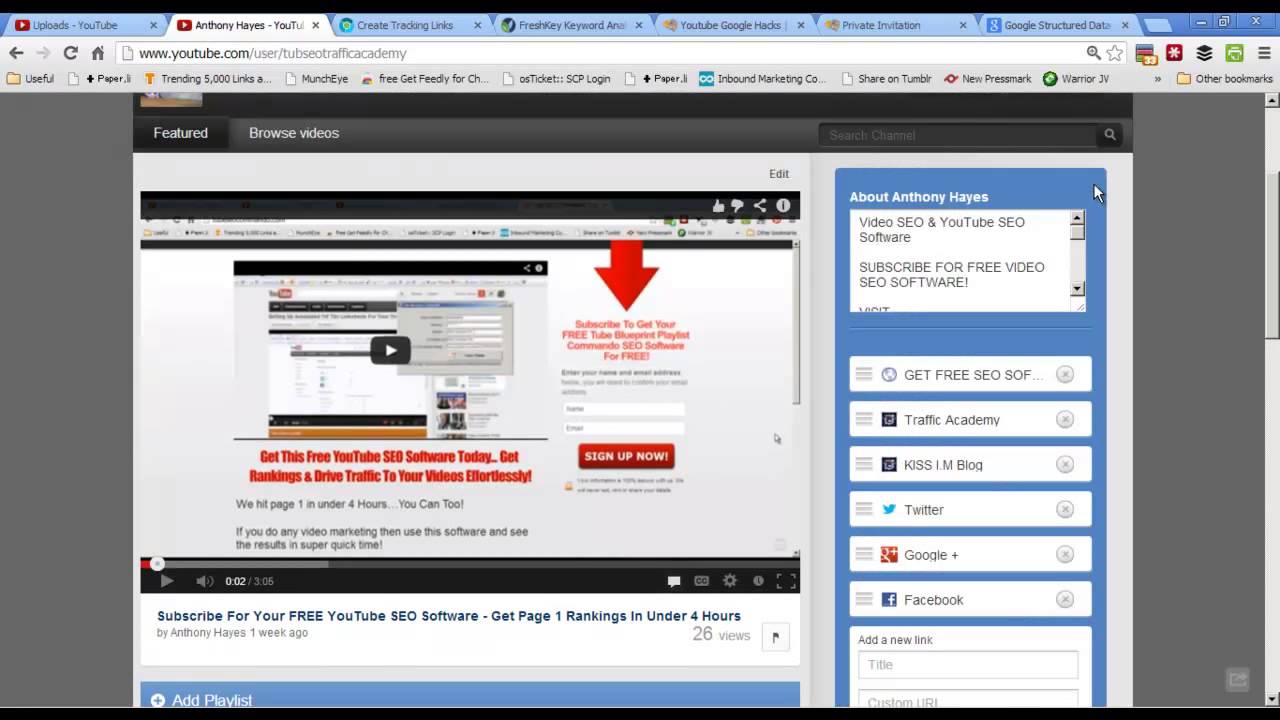Click the drag handle of GET FREE SEO SOF... link

pos(864,374)
